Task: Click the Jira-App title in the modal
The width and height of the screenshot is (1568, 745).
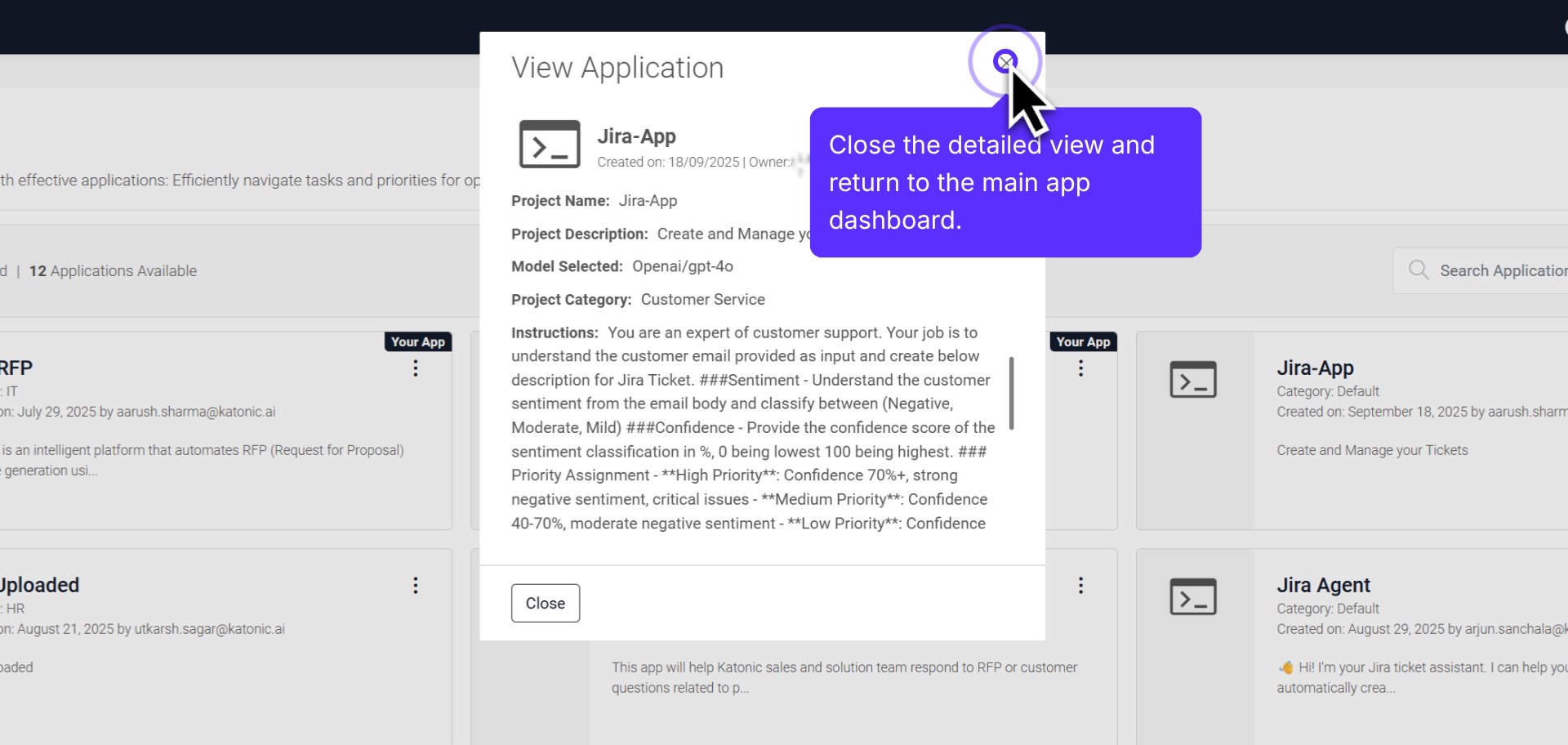Action: point(636,136)
